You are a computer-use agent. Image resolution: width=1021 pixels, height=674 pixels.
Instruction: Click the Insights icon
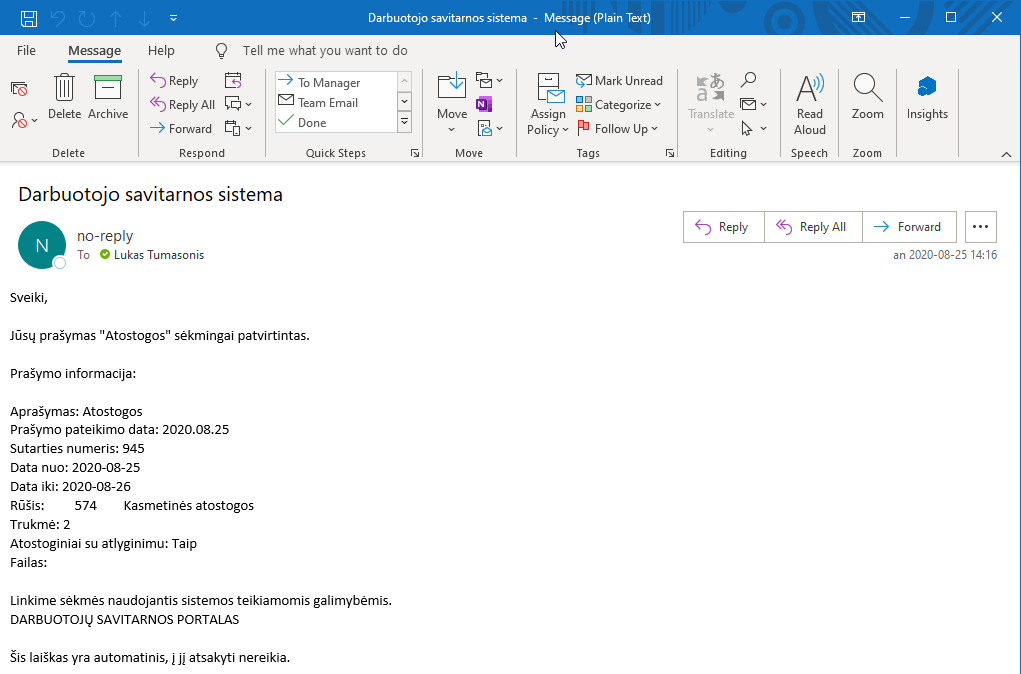(927, 96)
